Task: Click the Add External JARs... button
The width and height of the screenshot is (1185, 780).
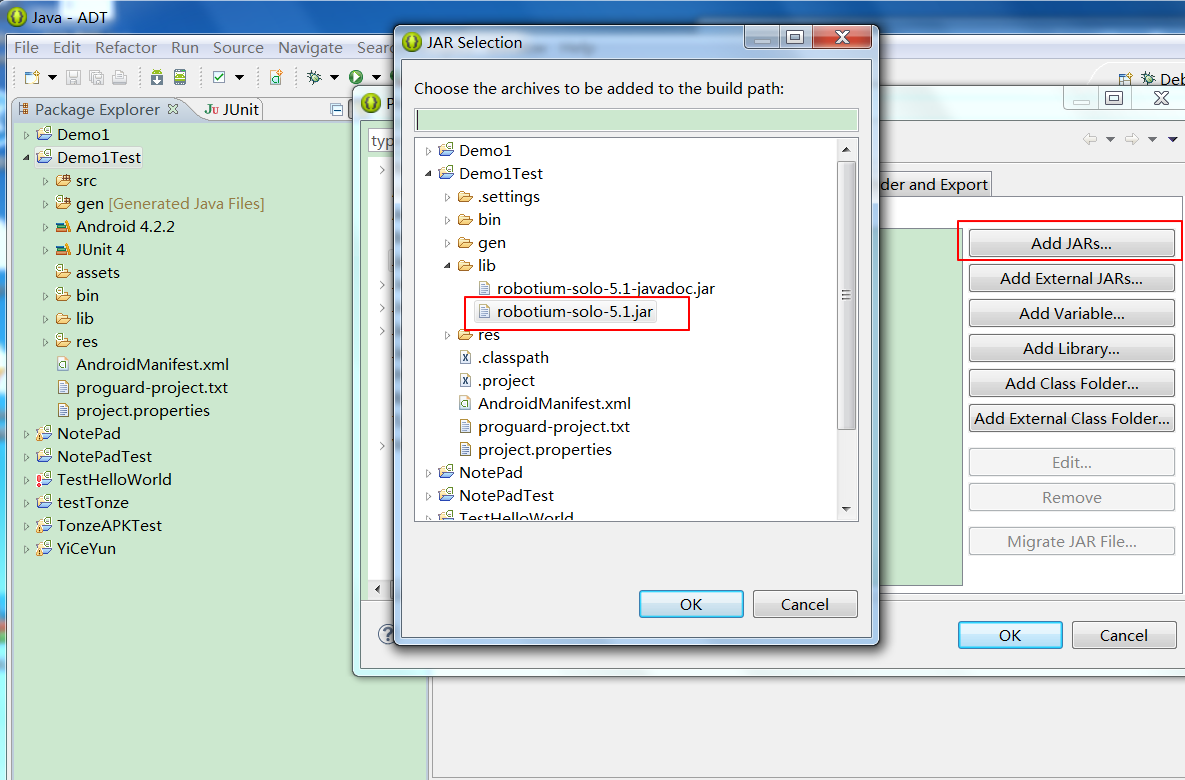Action: [1071, 279]
